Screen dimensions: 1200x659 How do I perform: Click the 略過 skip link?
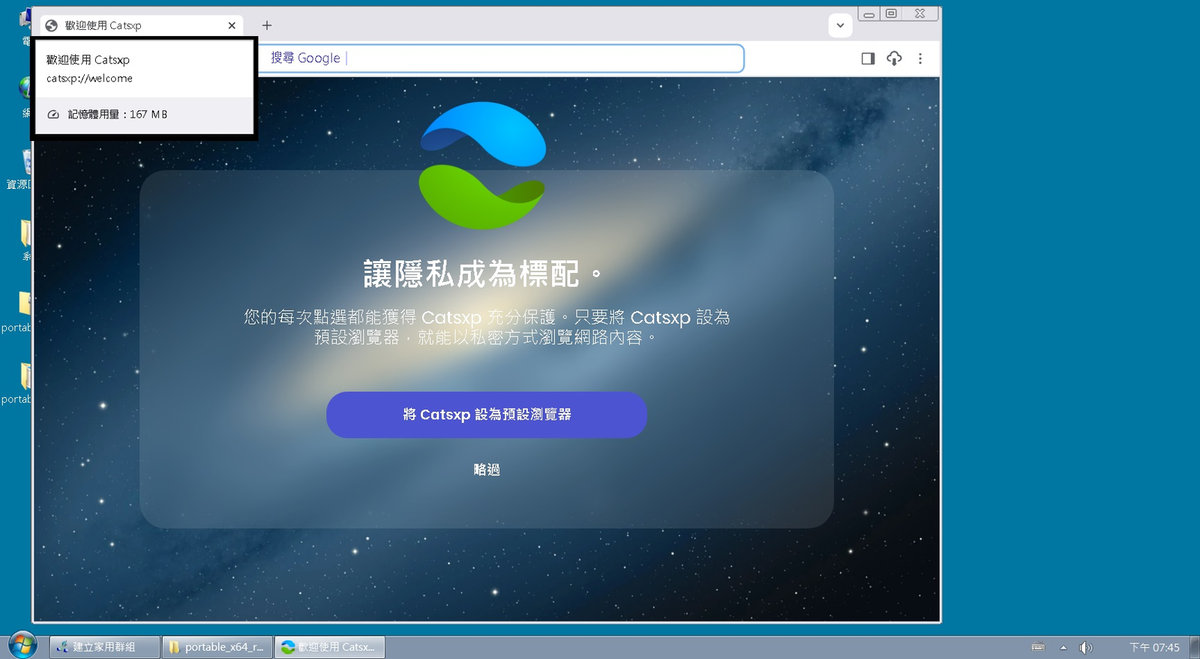pos(486,469)
